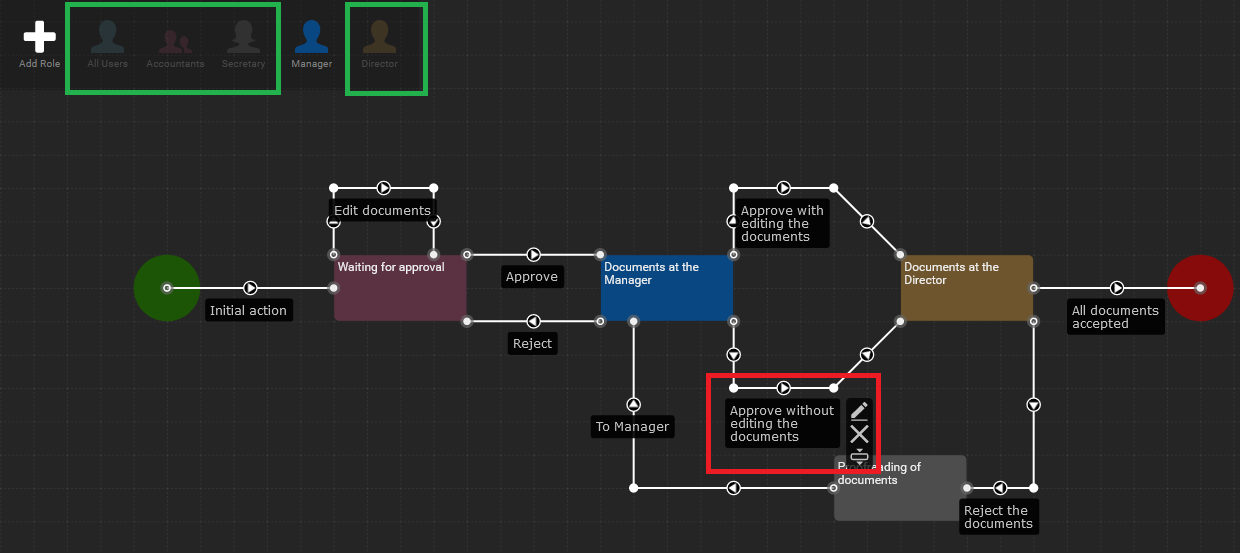Select the Accountants role icon

(x=175, y=40)
